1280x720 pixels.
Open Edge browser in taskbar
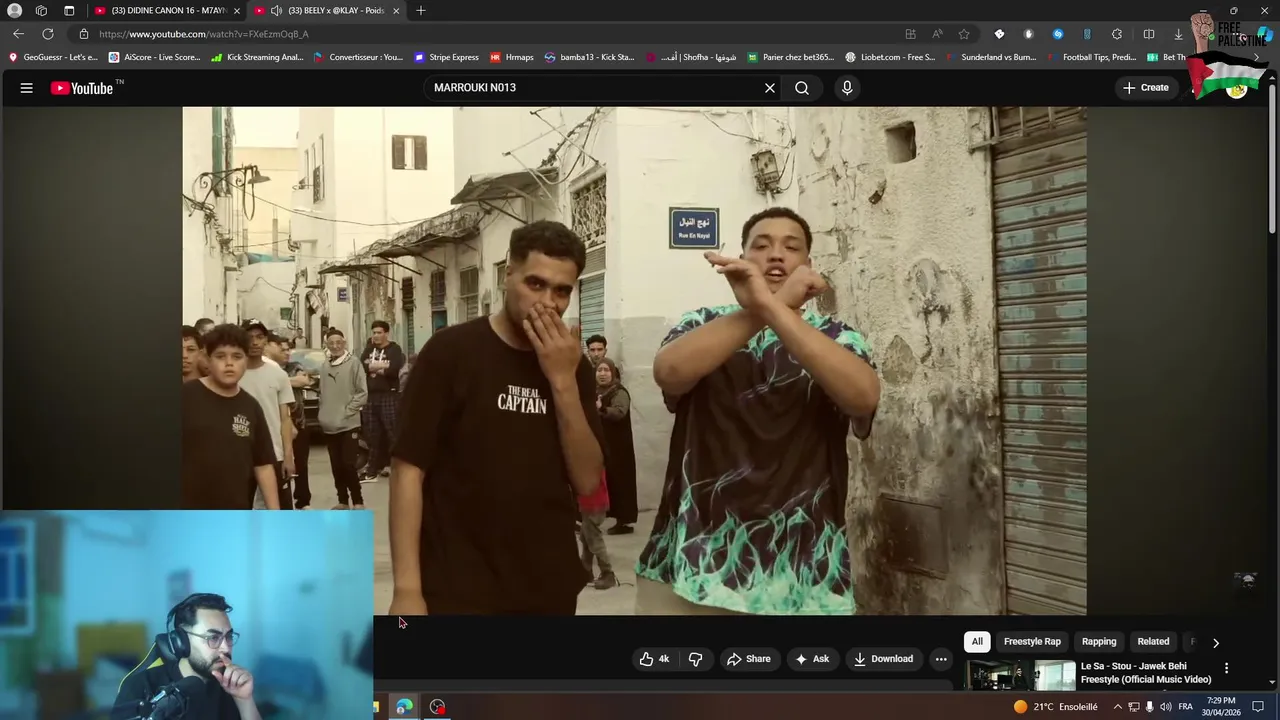404,707
